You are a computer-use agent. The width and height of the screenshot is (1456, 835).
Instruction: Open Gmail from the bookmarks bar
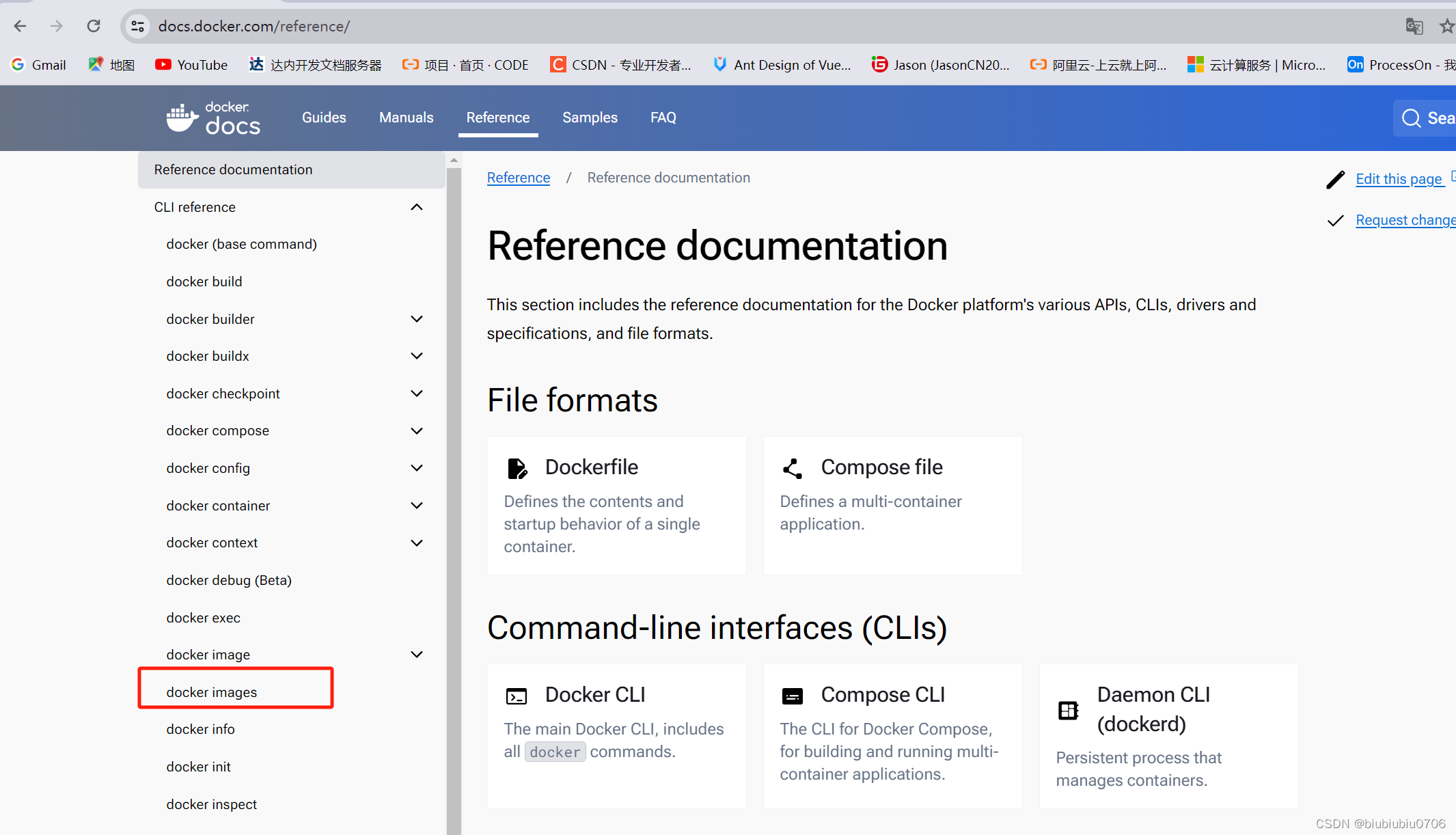[38, 64]
